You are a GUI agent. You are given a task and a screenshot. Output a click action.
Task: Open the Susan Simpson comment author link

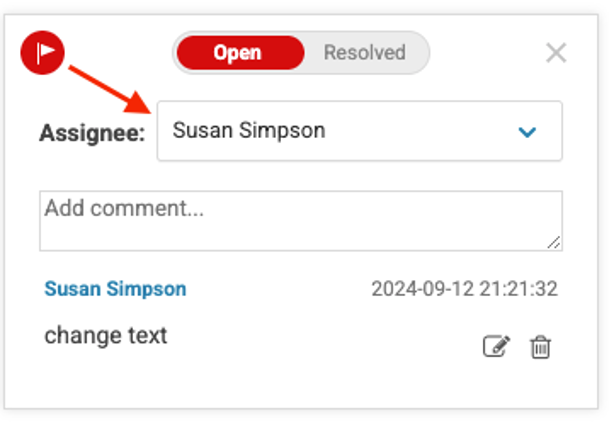(115, 289)
